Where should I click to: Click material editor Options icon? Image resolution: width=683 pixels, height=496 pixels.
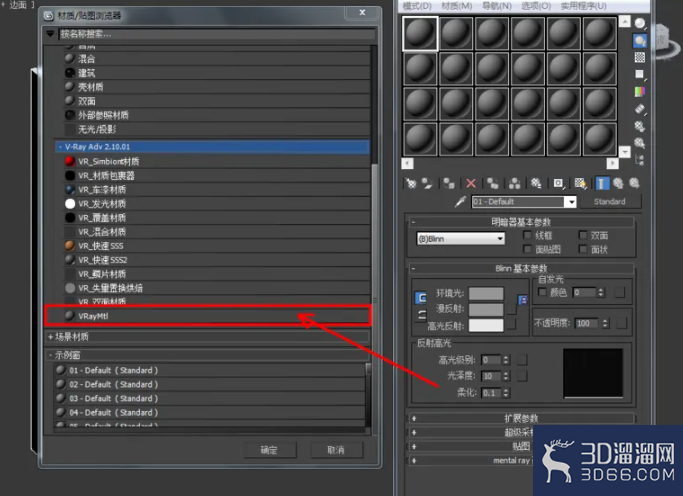pyautogui.click(x=639, y=126)
